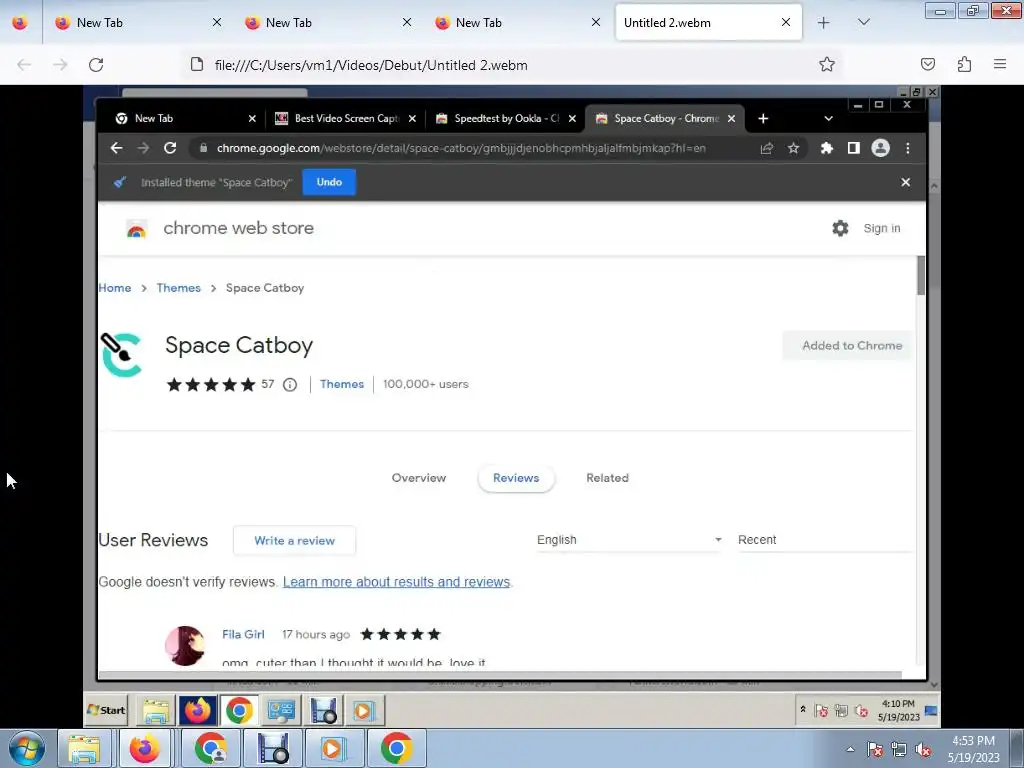
Task: Click Chrome icon in recorded taskbar
Action: click(239, 711)
